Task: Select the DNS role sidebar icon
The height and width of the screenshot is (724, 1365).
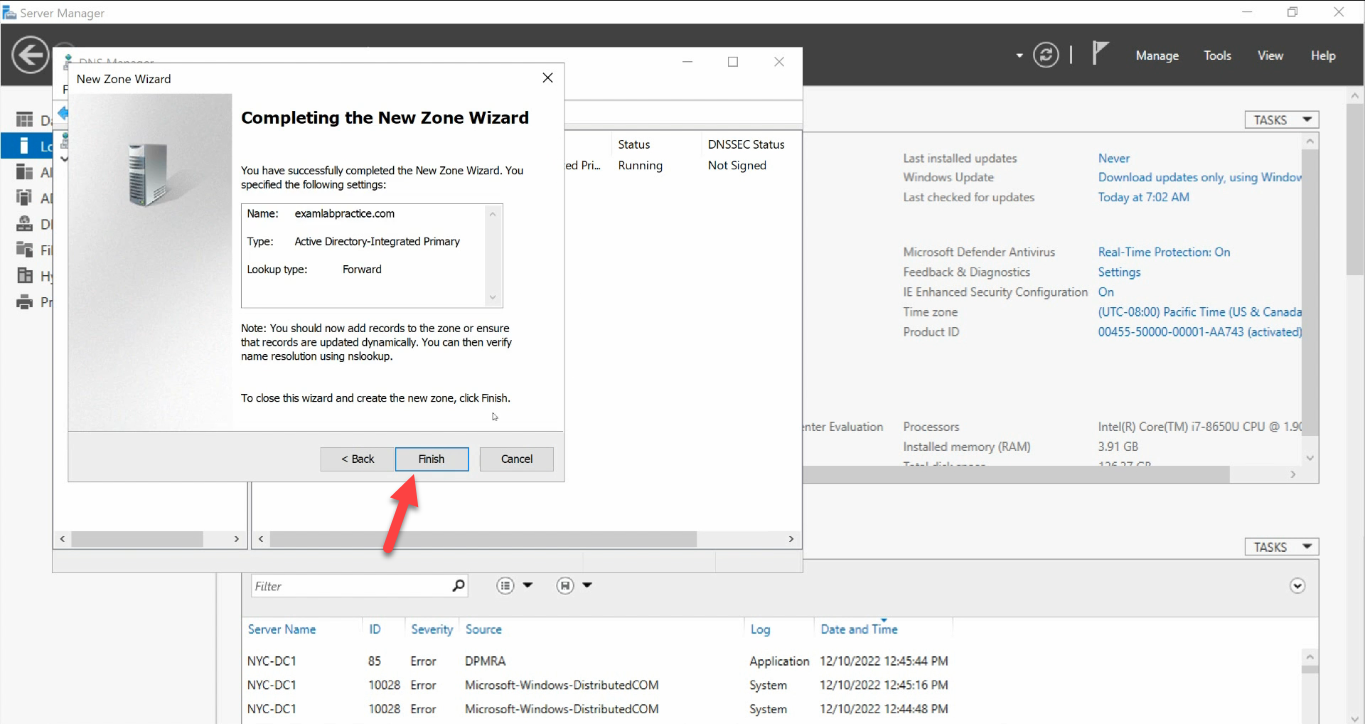Action: (x=23, y=224)
